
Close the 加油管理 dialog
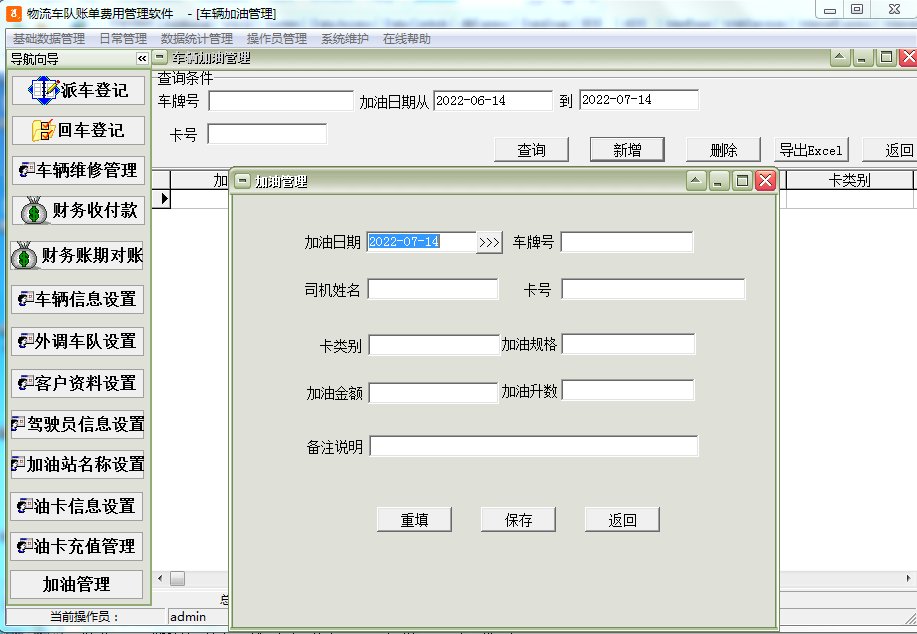coord(765,181)
